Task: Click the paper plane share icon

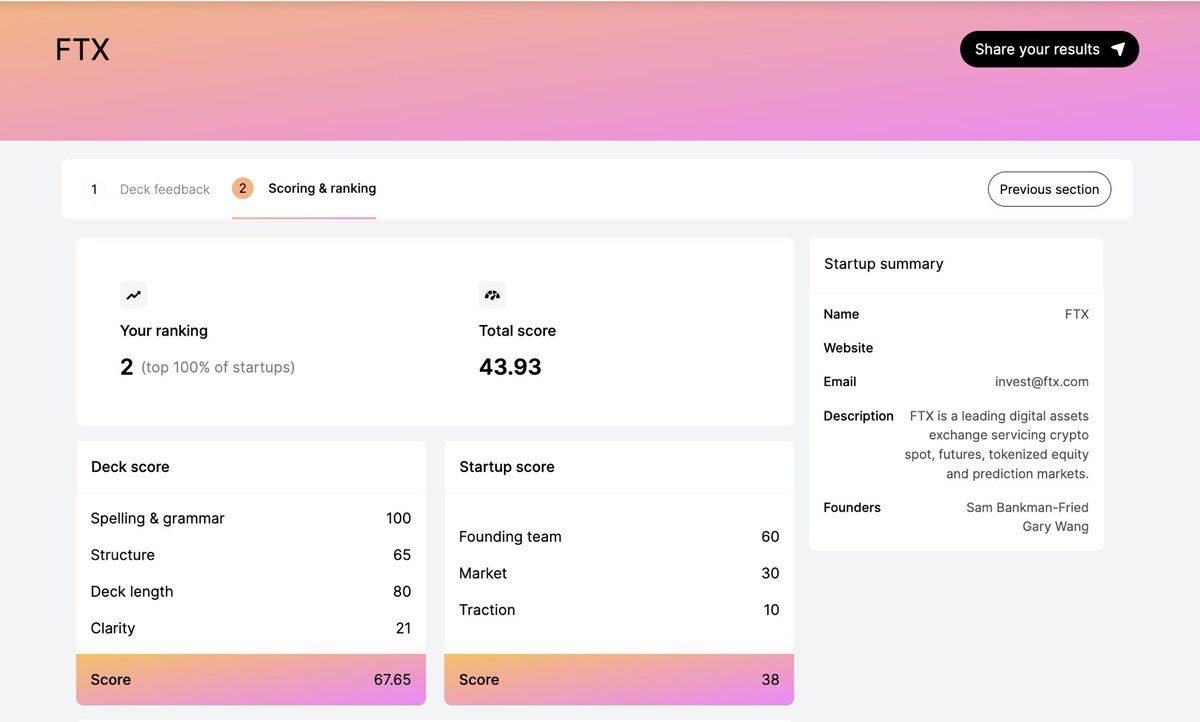Action: [x=1118, y=49]
